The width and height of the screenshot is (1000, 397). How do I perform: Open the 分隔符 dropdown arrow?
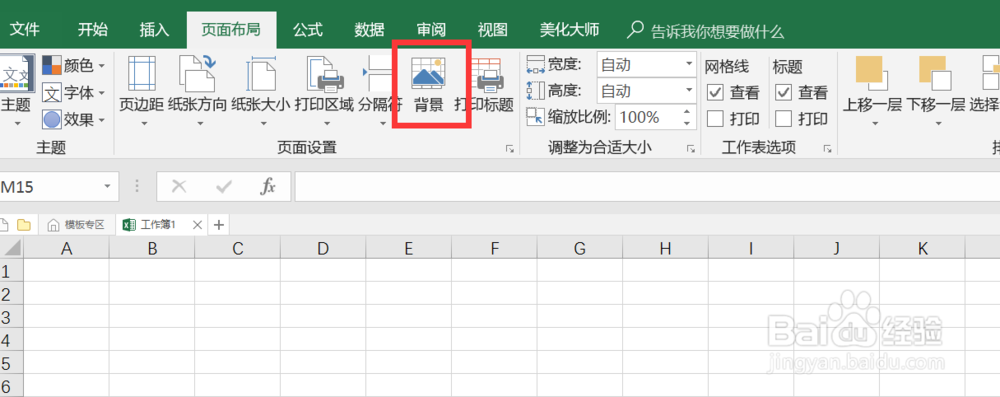coord(383,123)
